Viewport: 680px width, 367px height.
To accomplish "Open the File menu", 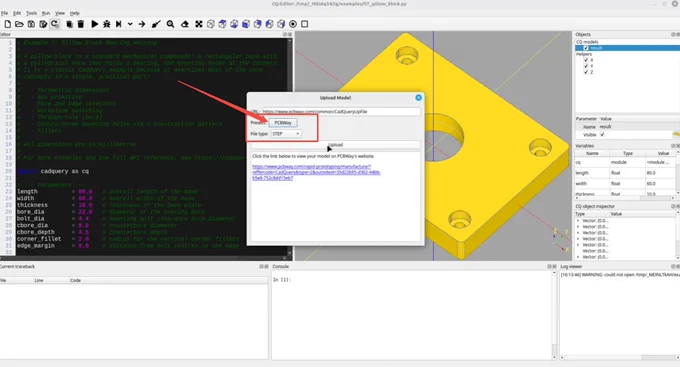I will tap(4, 13).
